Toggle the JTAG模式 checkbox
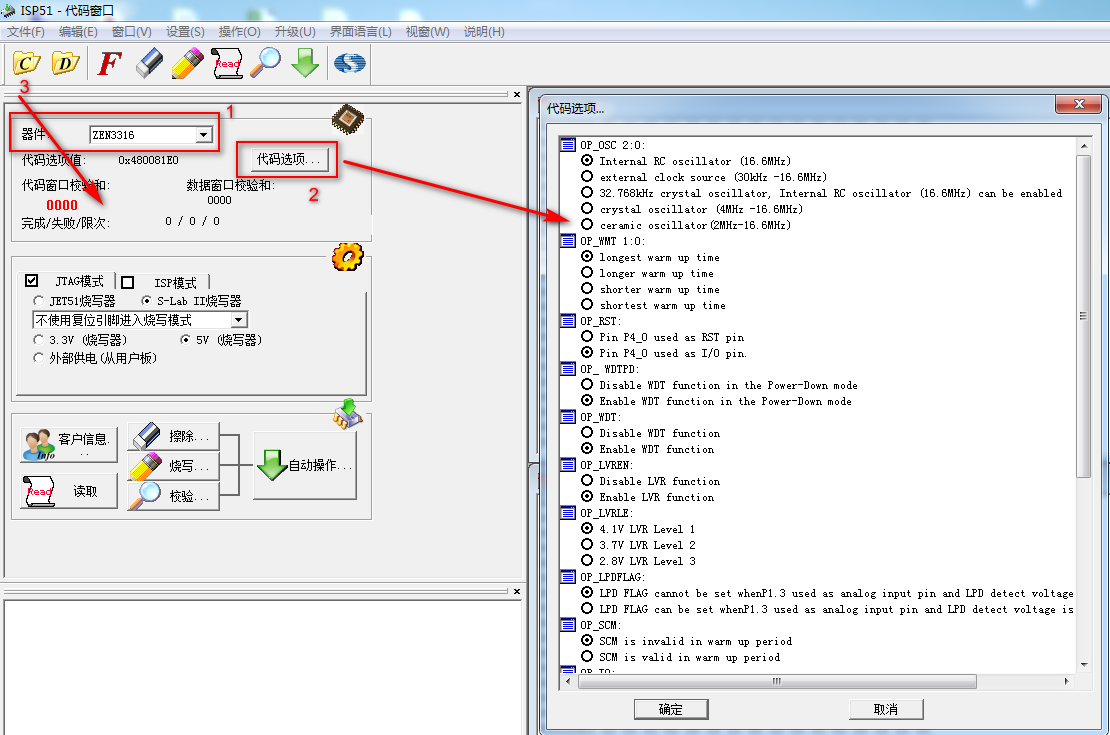This screenshot has height=735, width=1110. 31,281
